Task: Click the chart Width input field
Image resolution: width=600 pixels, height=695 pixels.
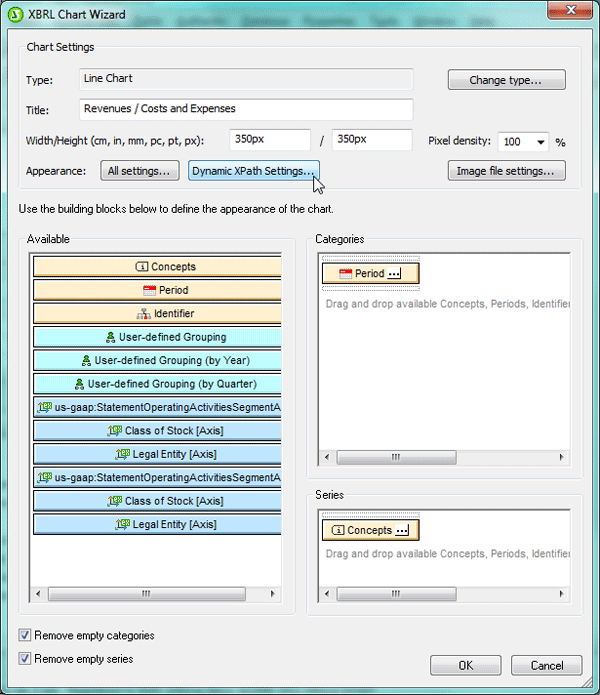Action: (270, 140)
